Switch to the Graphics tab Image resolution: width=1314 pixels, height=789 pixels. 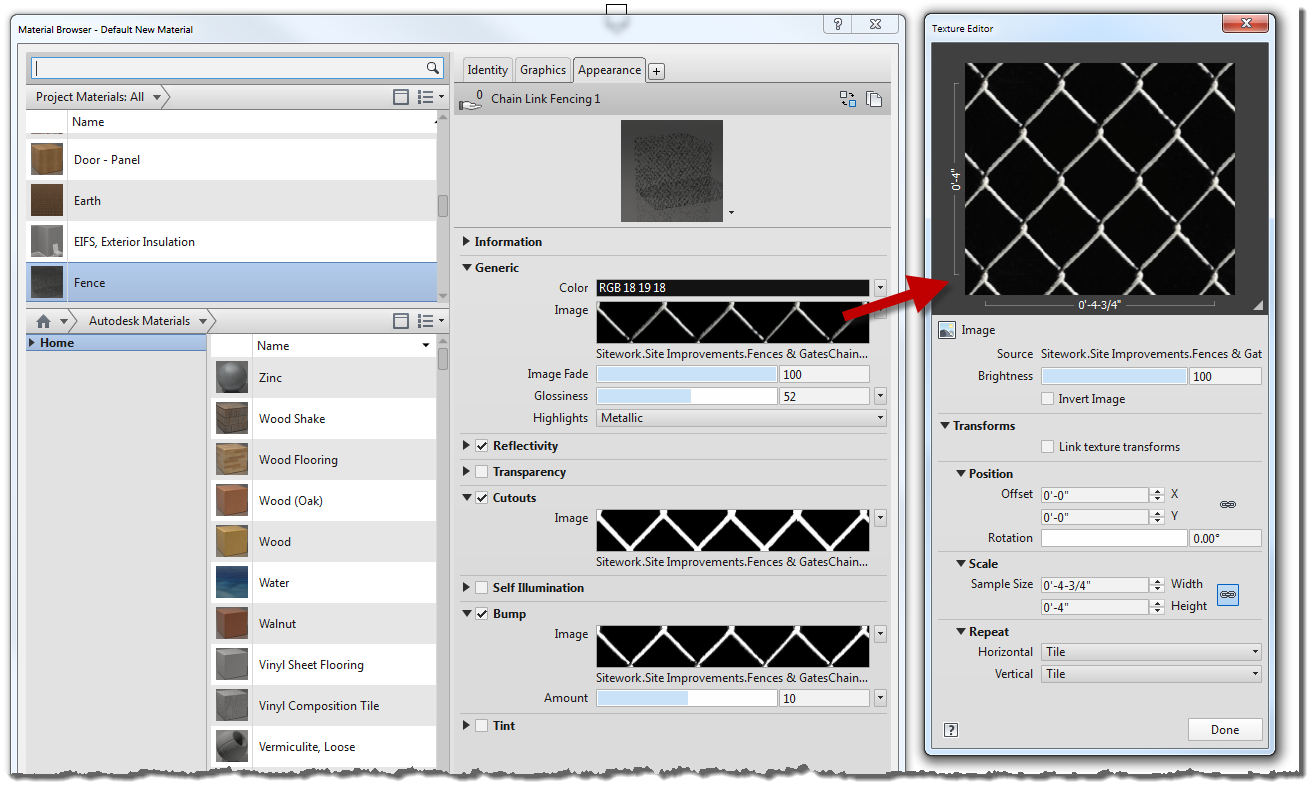tap(543, 70)
